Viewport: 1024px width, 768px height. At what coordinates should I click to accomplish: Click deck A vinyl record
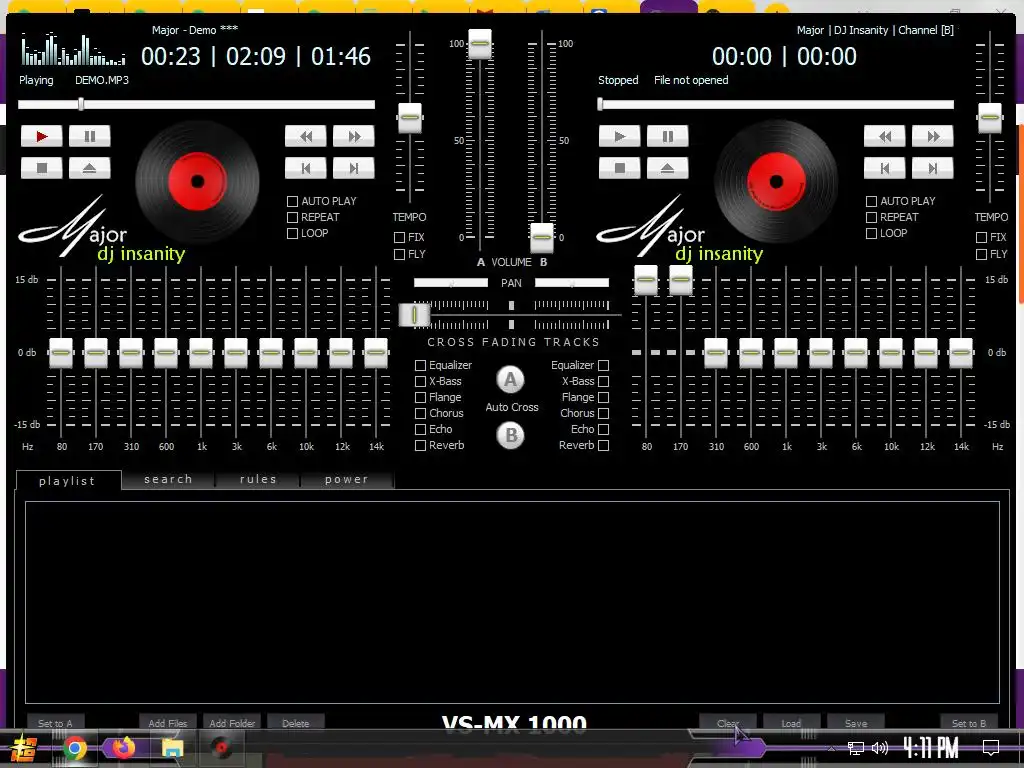click(197, 182)
